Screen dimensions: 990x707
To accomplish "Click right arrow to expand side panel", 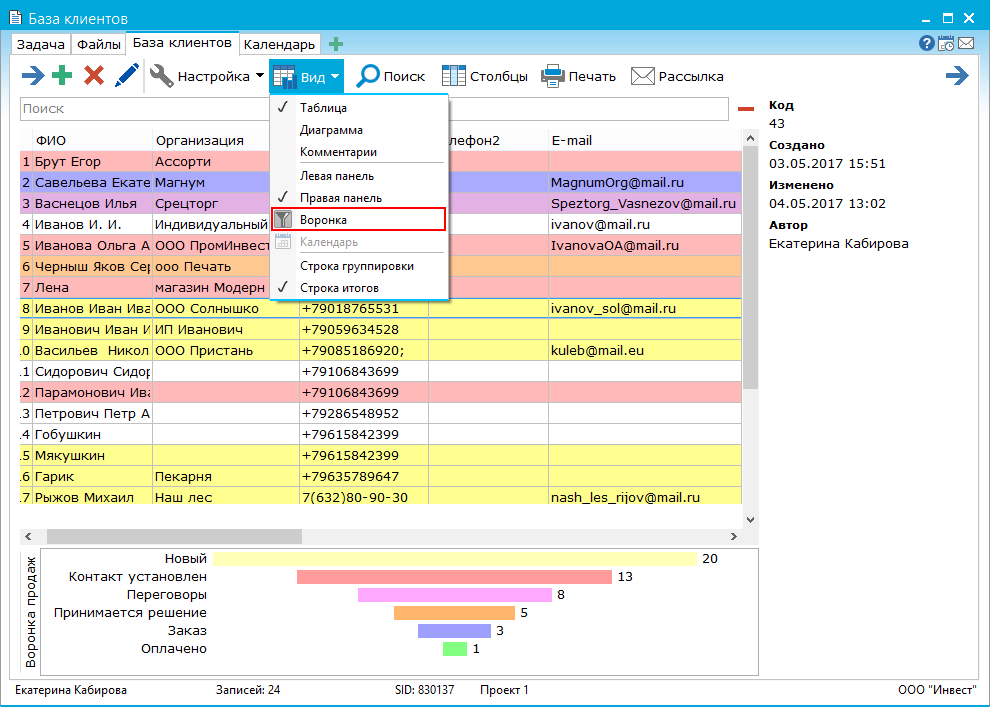I will (x=957, y=76).
